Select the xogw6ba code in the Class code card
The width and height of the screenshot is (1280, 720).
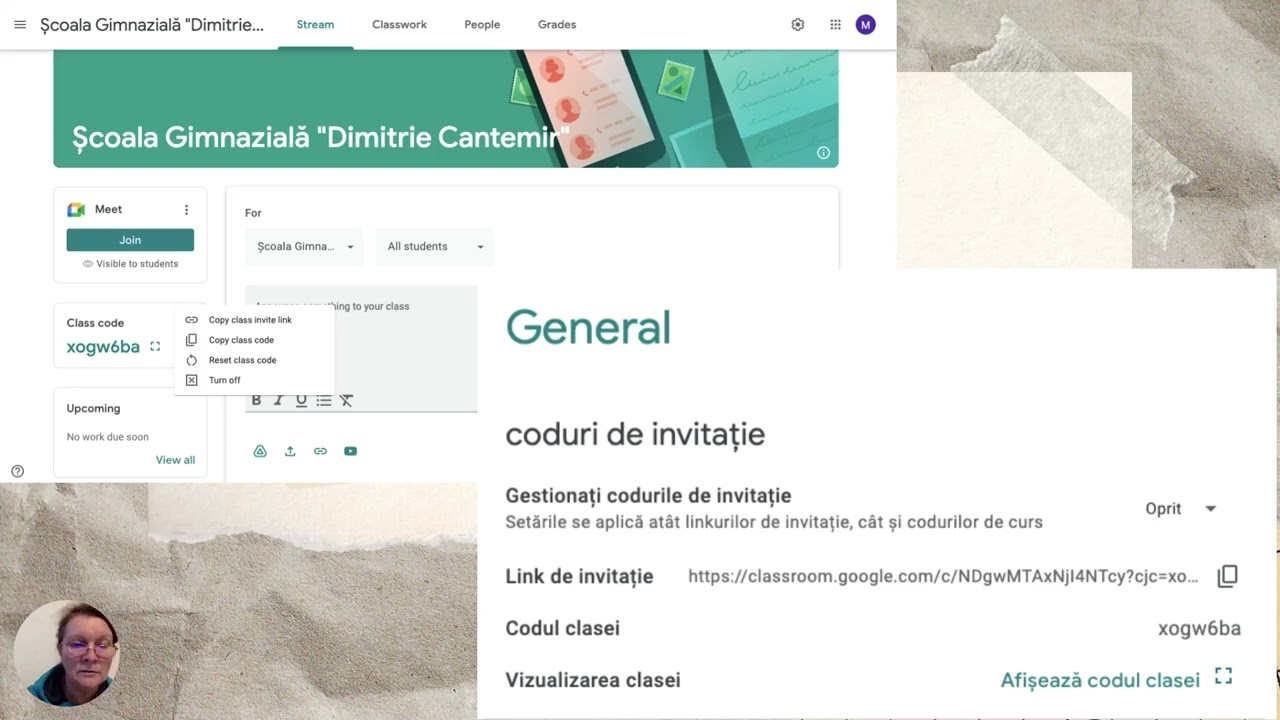[103, 347]
